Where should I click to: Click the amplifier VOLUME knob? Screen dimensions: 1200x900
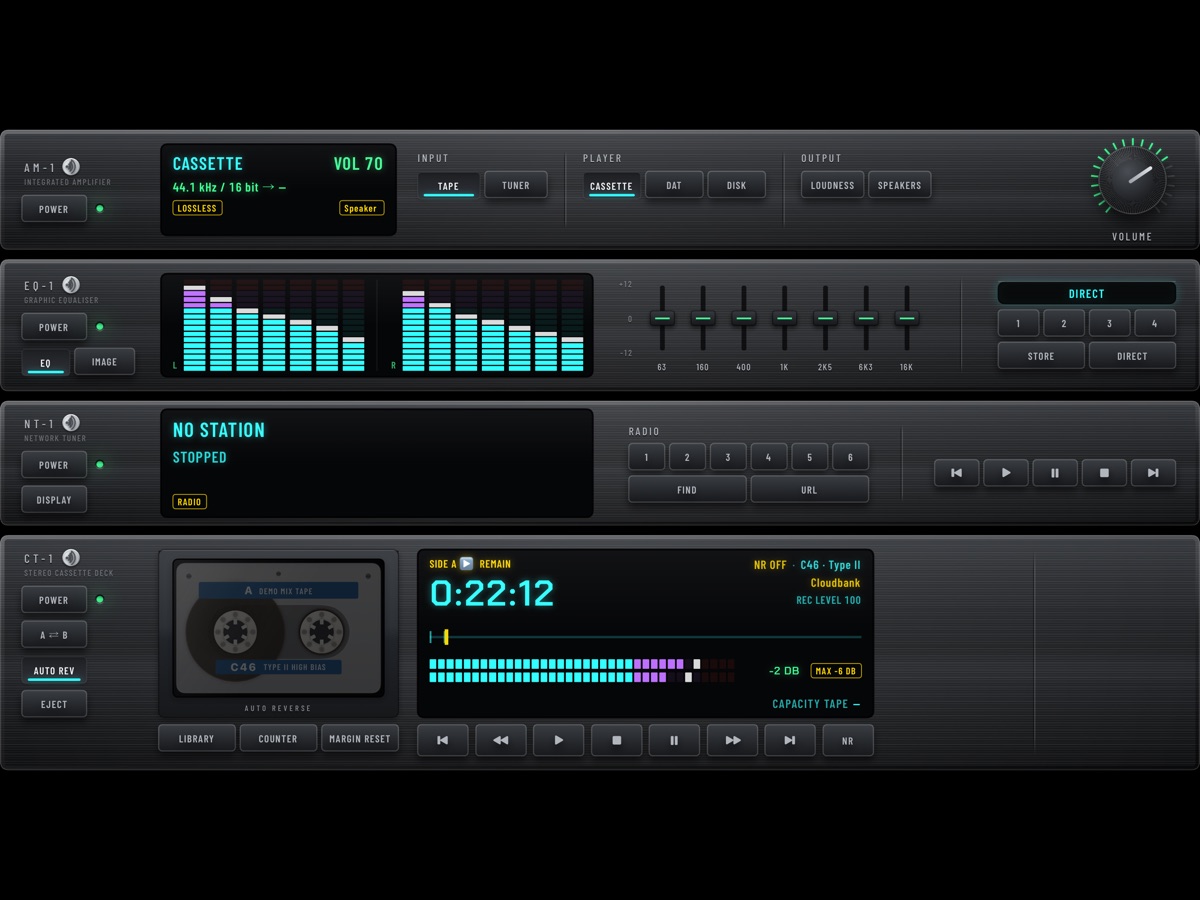[1132, 181]
